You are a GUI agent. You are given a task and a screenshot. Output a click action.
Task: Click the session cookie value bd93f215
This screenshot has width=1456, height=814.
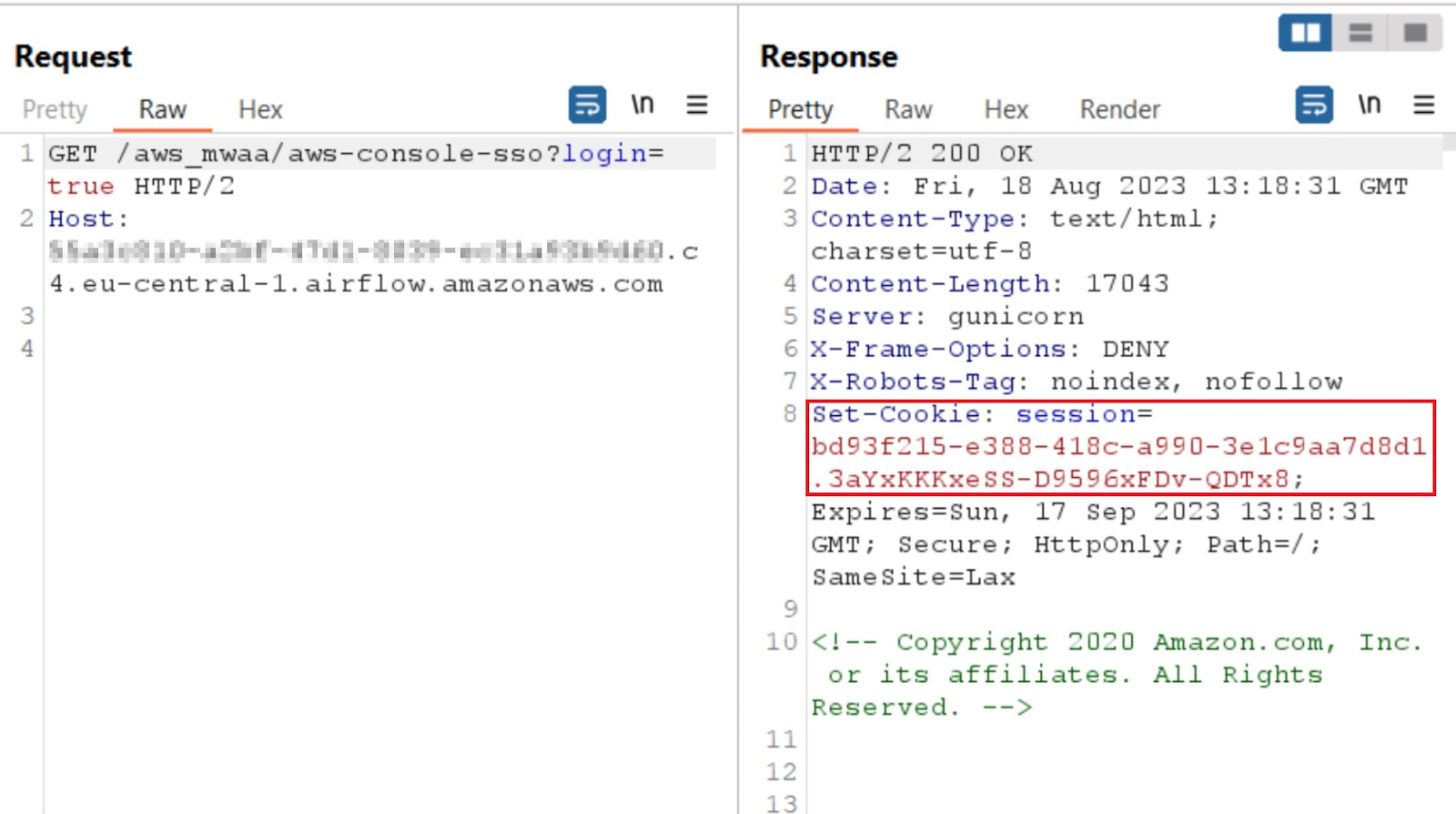tap(1118, 463)
